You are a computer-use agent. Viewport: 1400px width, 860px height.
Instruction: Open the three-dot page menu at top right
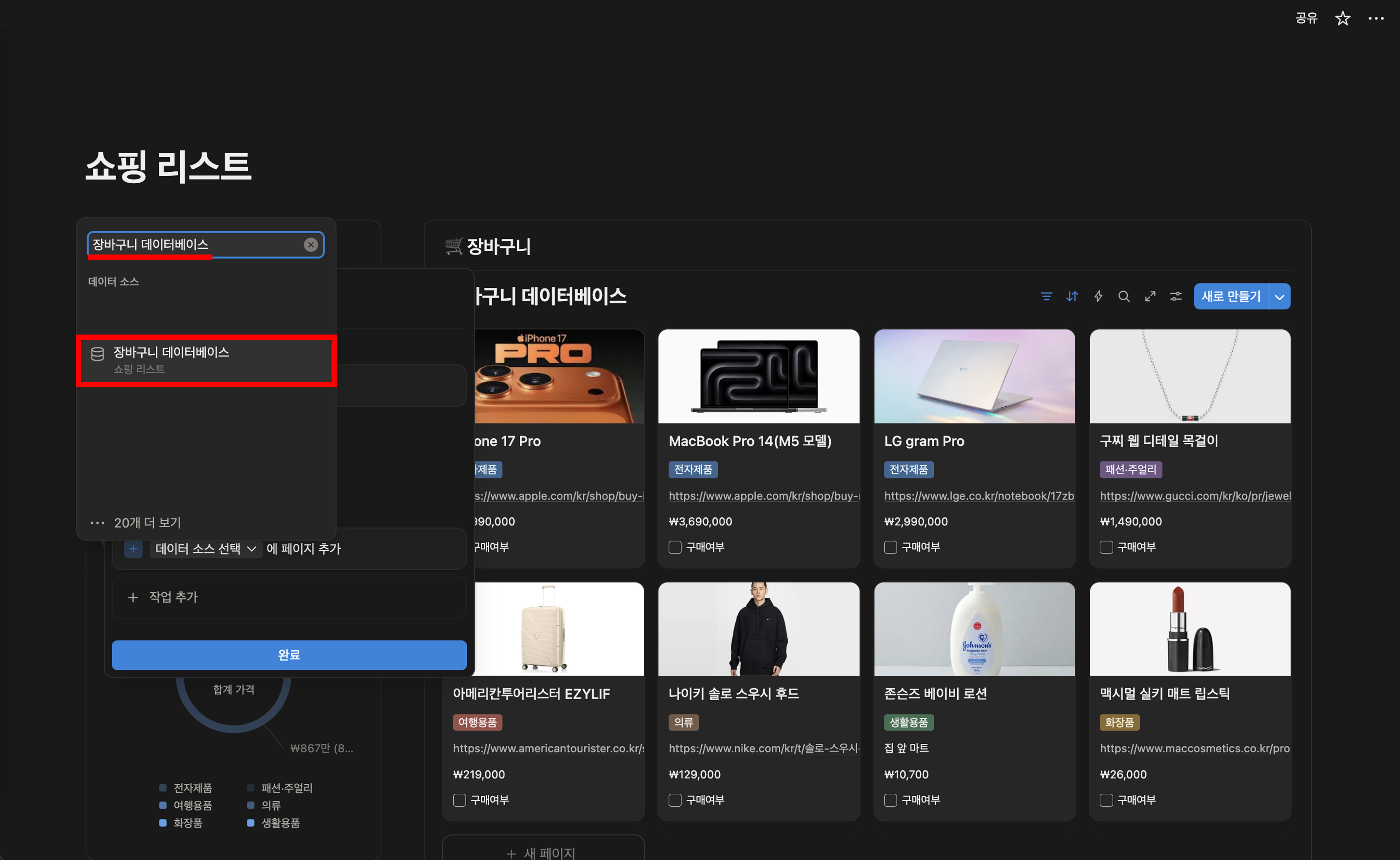(1376, 18)
